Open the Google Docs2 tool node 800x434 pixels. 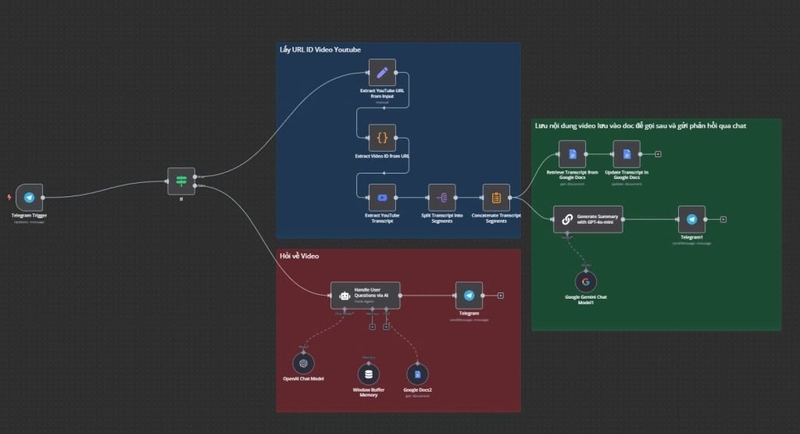(x=417, y=374)
